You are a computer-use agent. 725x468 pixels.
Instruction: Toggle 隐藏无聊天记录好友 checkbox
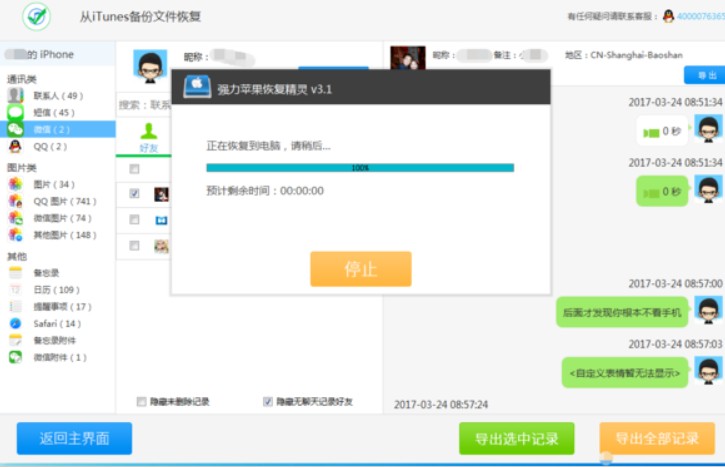point(267,402)
